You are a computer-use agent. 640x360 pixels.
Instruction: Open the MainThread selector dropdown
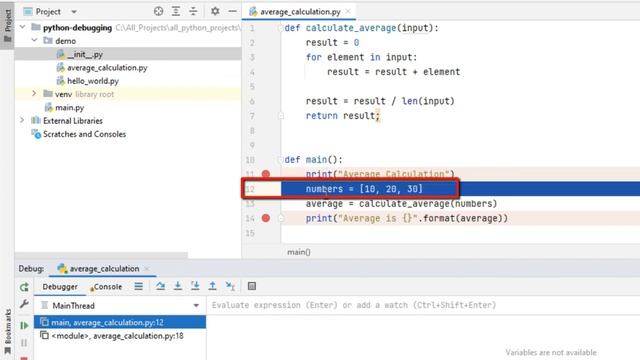(120, 305)
